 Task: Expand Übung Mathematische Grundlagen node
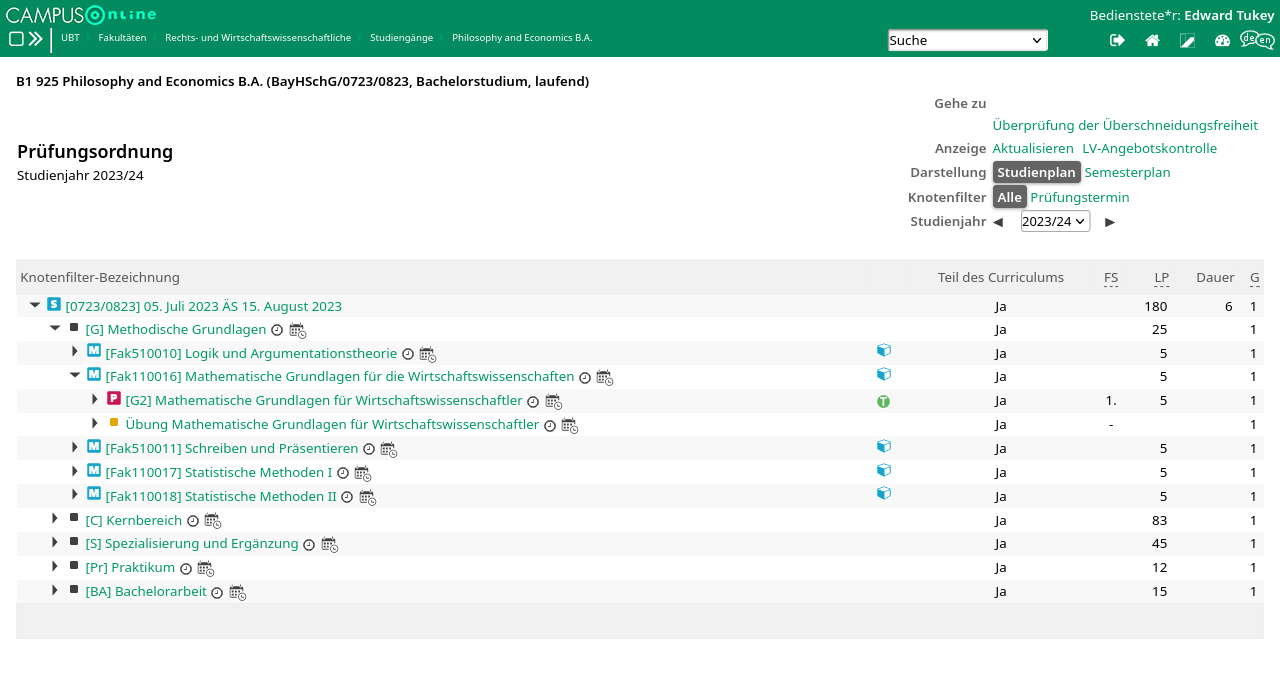click(95, 423)
